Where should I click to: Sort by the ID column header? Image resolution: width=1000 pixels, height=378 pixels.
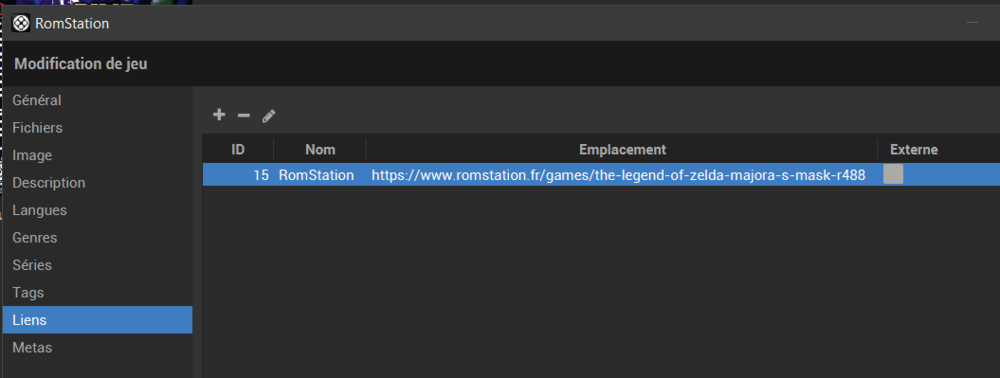tap(238, 149)
